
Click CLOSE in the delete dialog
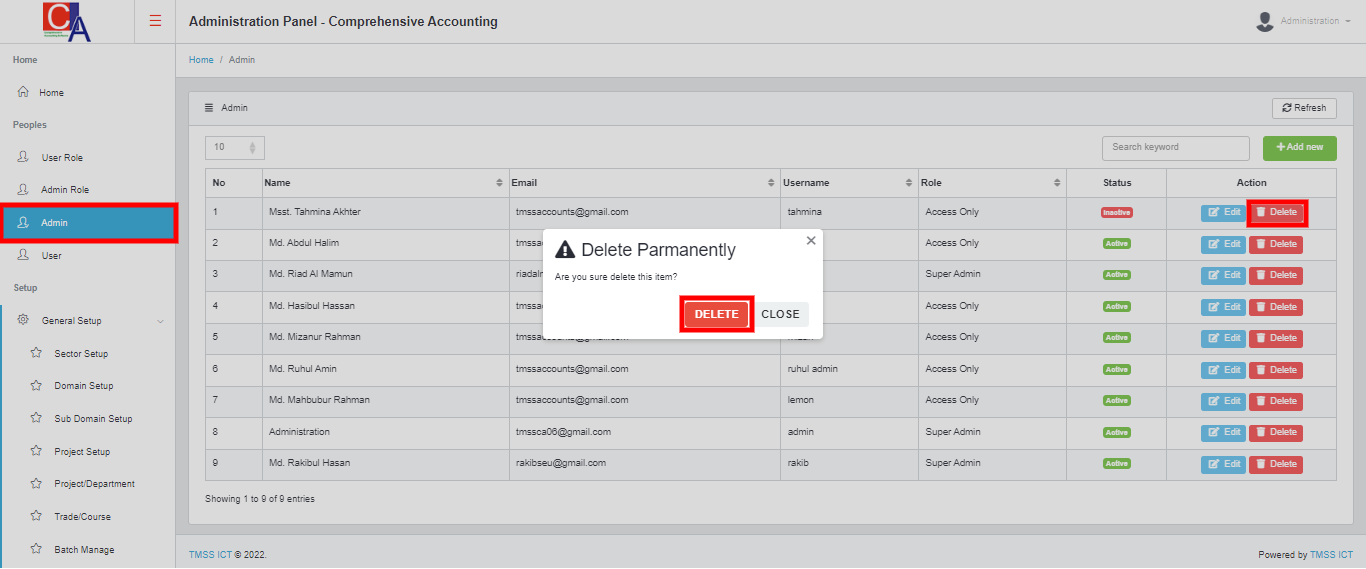click(781, 314)
